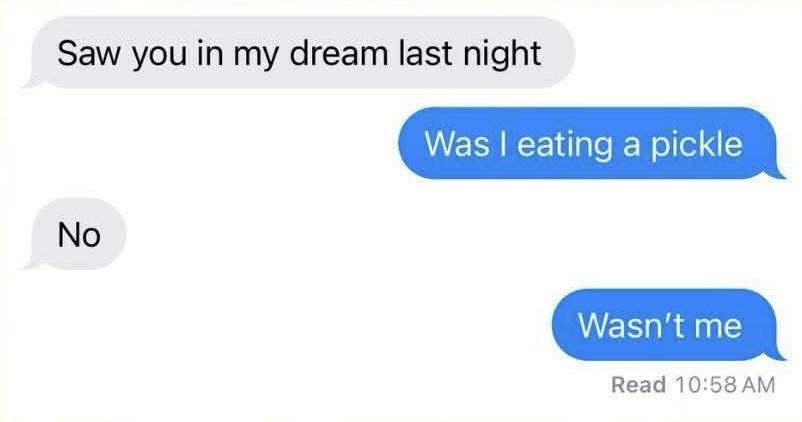Screen dimensions: 802x422
Task: Tap the "Saw you in my dream last night" bubble
Action: 301,53
